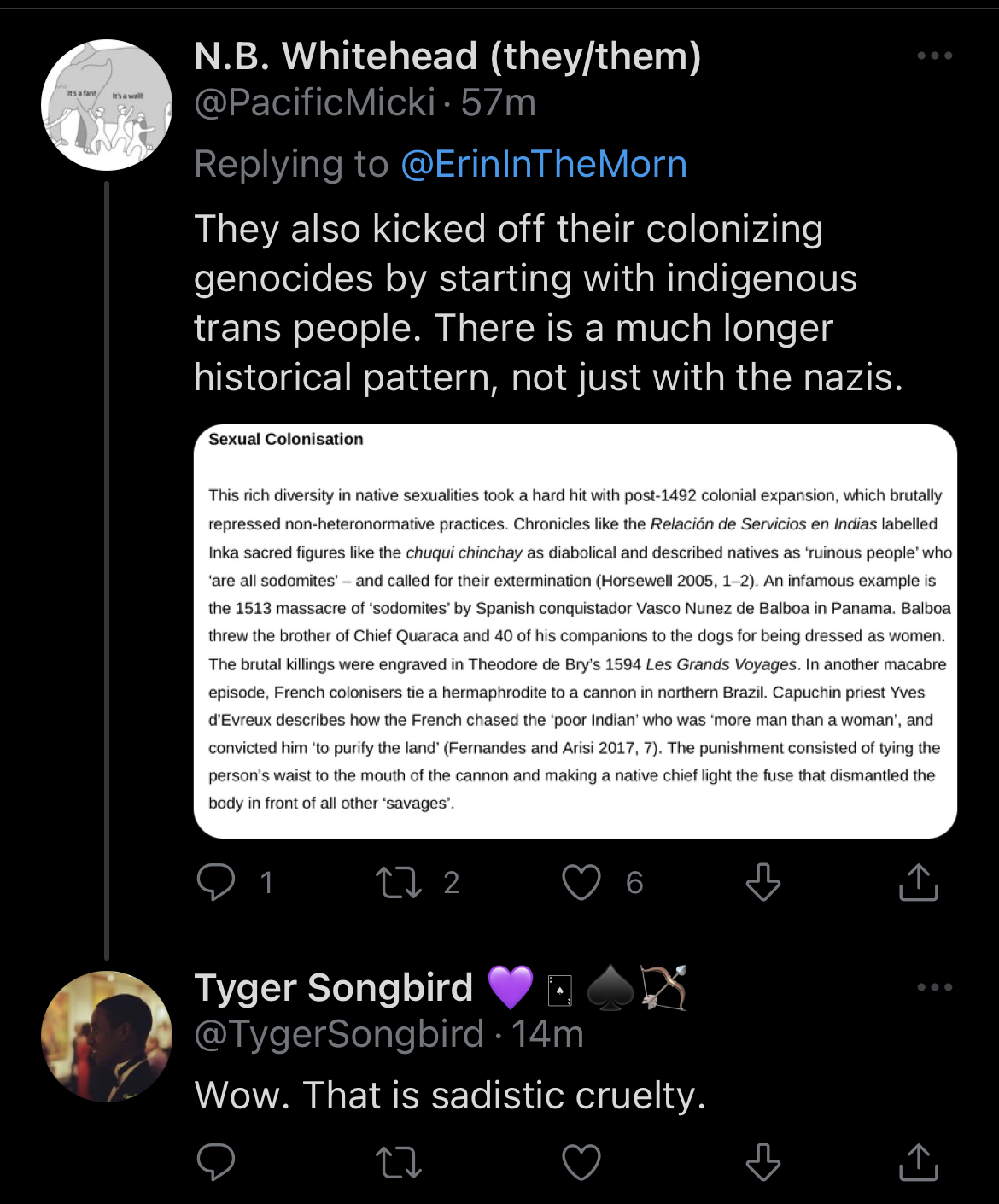Screen dimensions: 999x1204
Task: Share Tyger Songbird's tweet
Action: click(918, 1161)
